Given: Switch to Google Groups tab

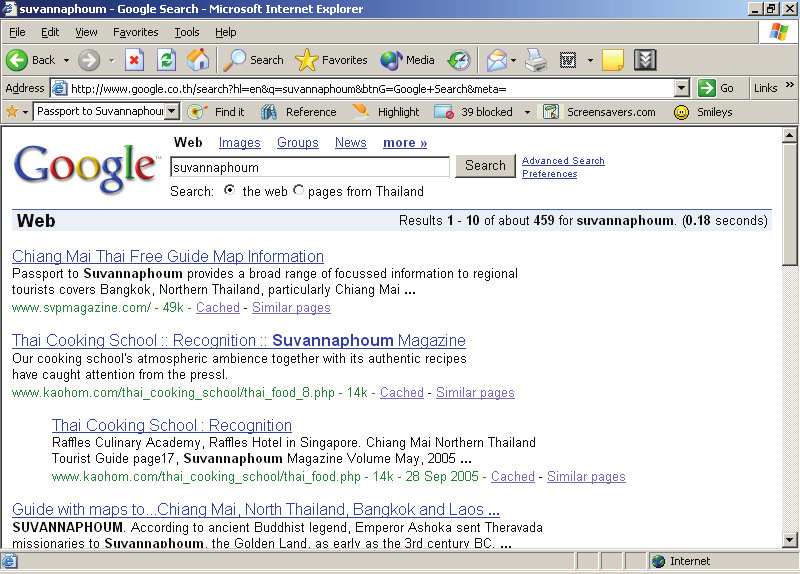Looking at the screenshot, I should click(298, 143).
